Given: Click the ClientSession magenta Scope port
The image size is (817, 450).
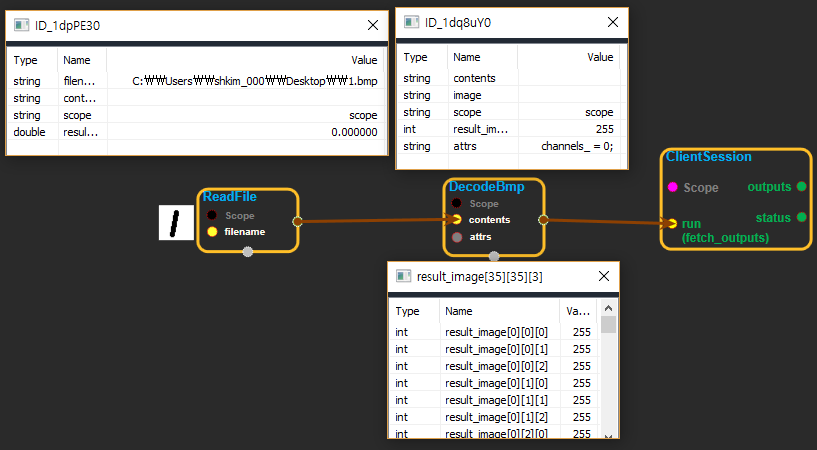Looking at the screenshot, I should tap(672, 187).
